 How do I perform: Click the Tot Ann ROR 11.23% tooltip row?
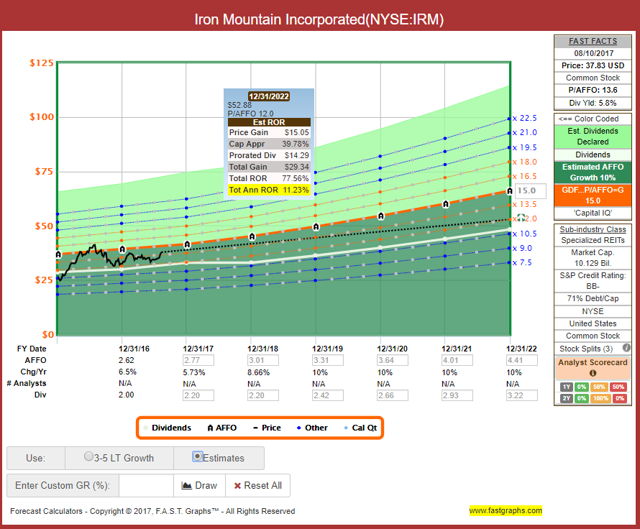[x=269, y=190]
